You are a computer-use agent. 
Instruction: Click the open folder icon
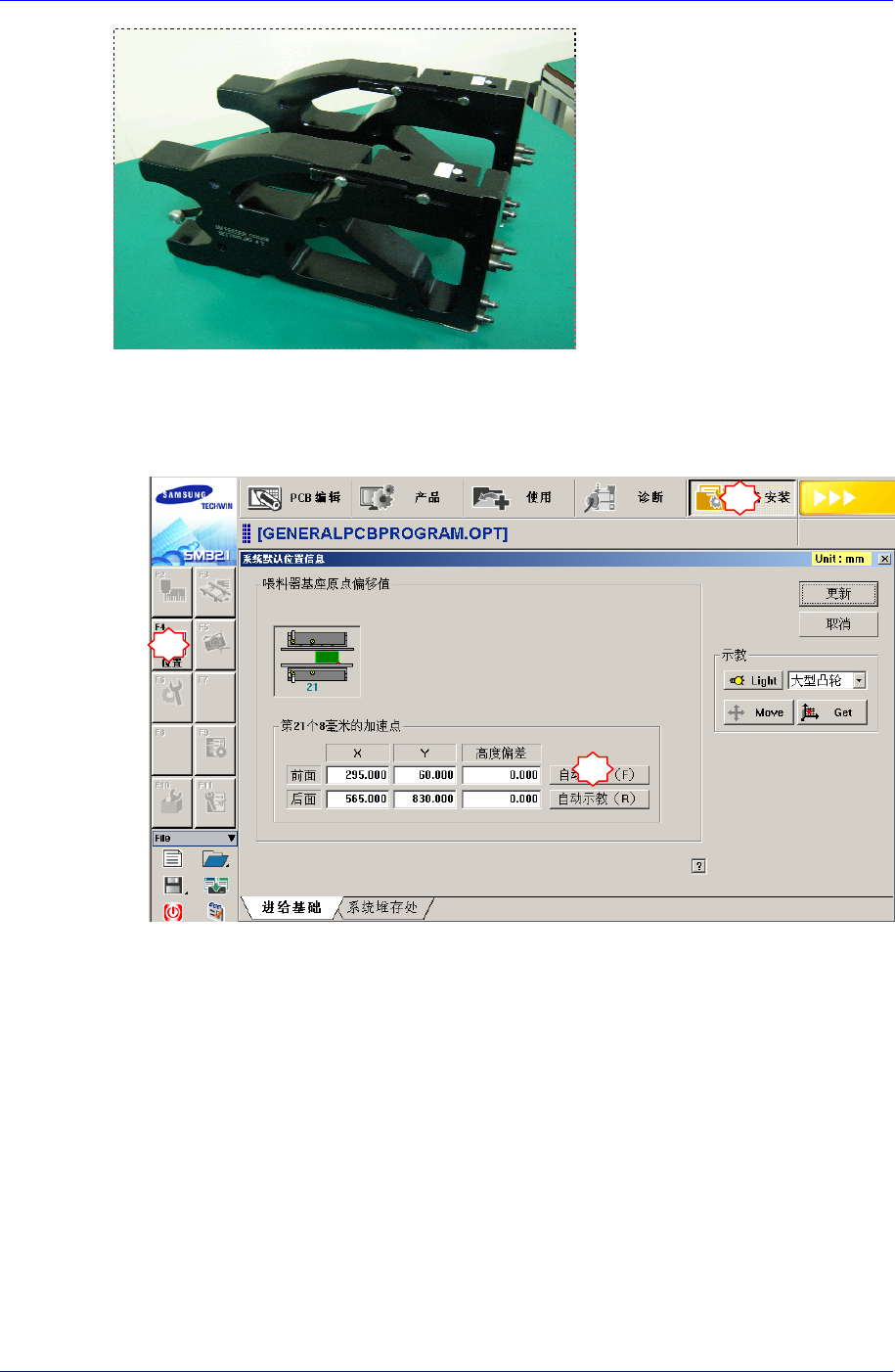[215, 859]
